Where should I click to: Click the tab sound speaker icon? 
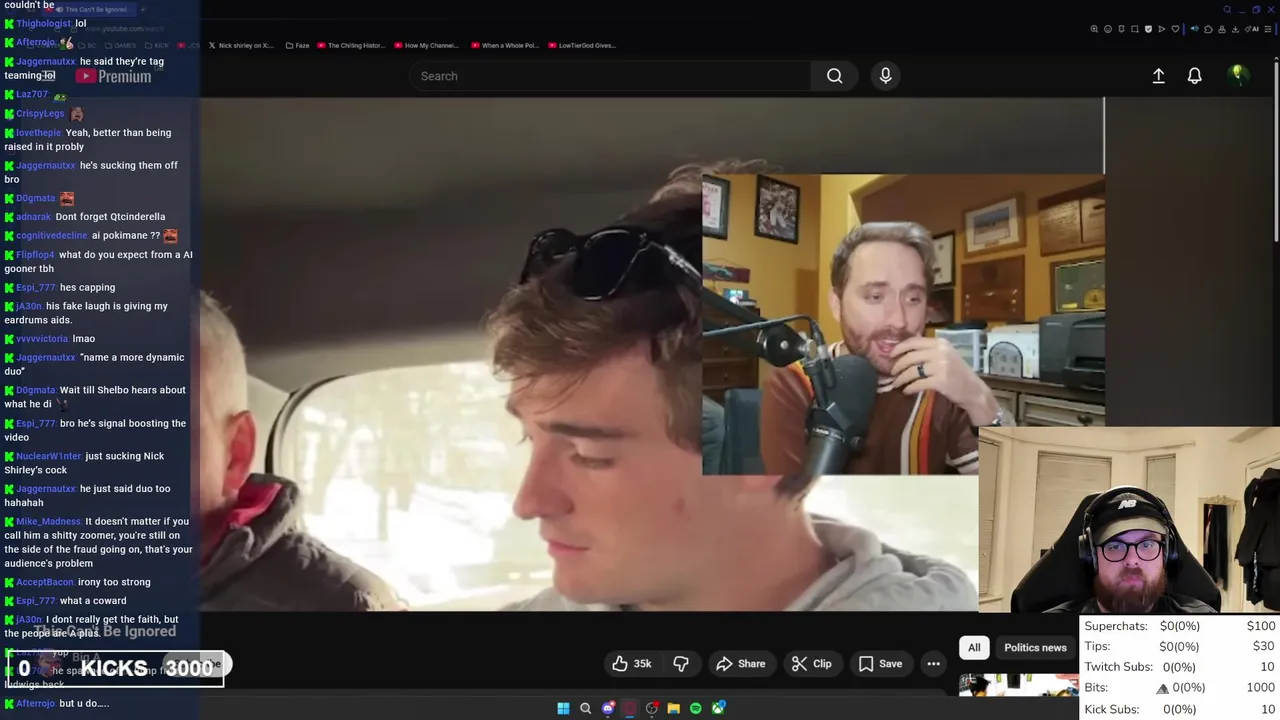[1195, 29]
